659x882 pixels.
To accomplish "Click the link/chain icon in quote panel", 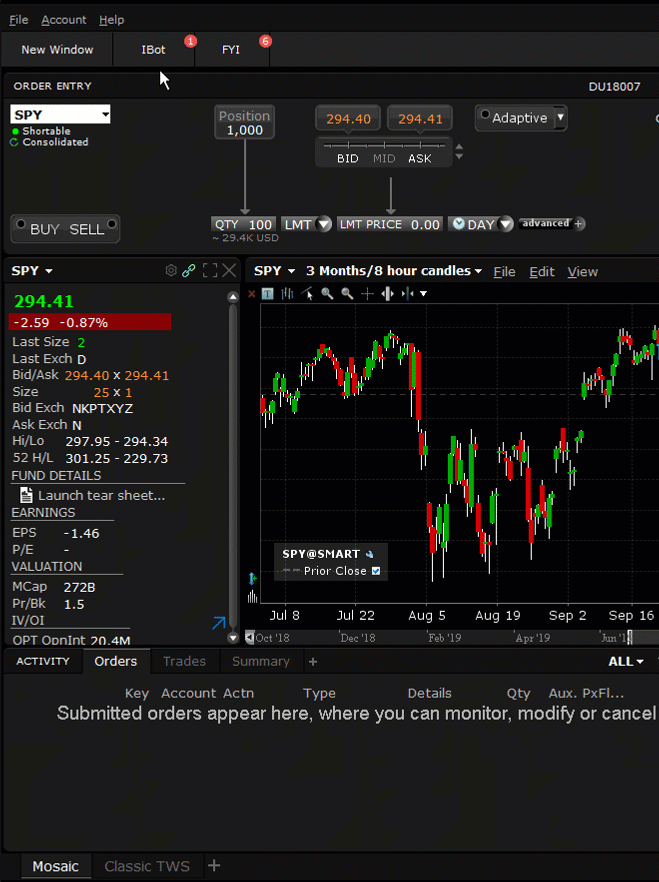I will pos(188,271).
